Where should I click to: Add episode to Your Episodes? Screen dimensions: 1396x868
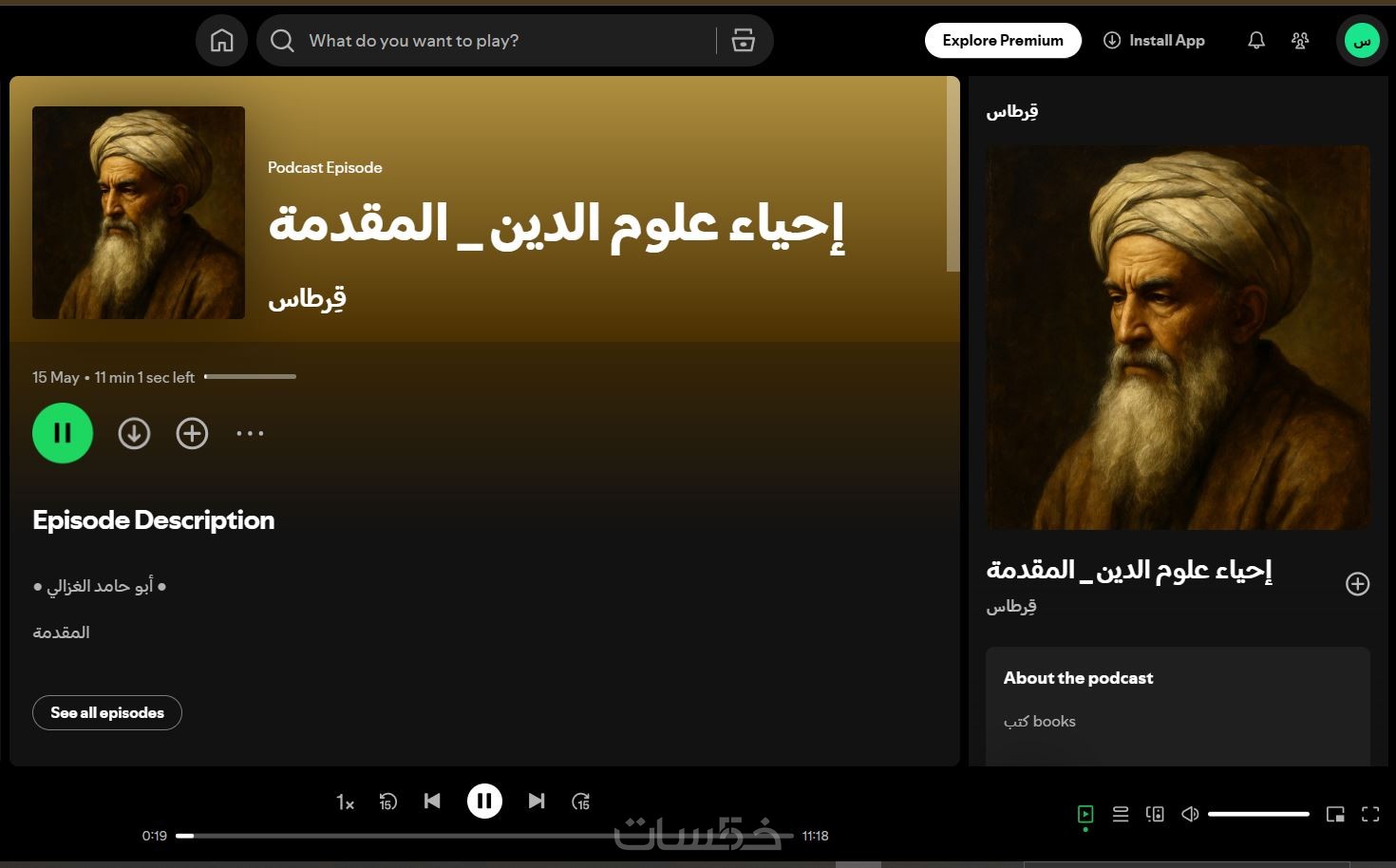(192, 433)
